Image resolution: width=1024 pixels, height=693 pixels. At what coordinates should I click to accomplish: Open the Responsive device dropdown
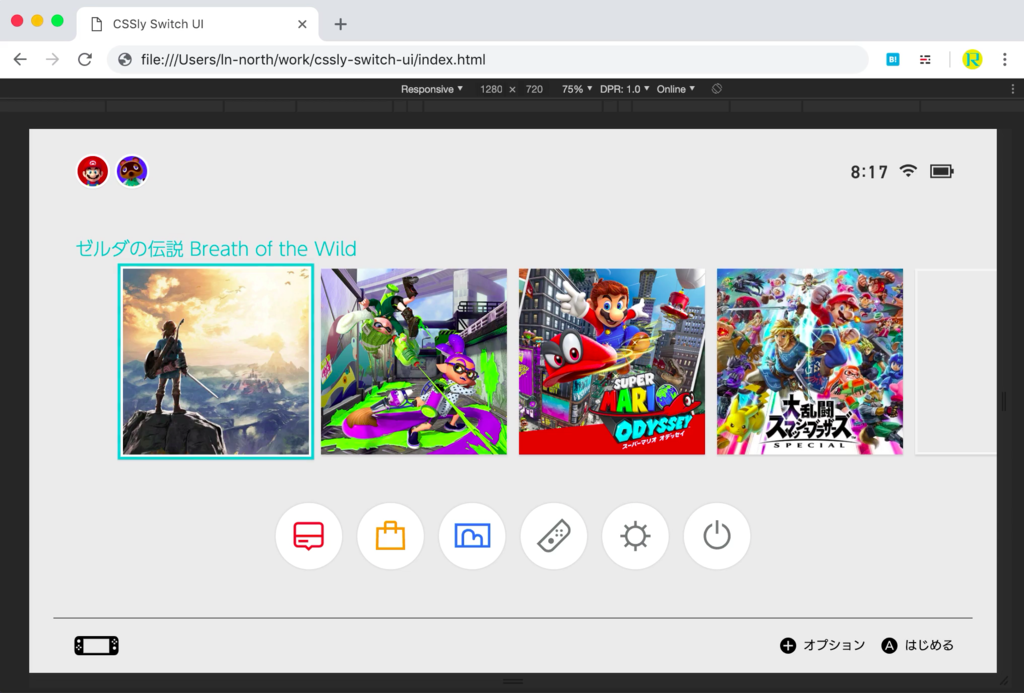click(432, 89)
